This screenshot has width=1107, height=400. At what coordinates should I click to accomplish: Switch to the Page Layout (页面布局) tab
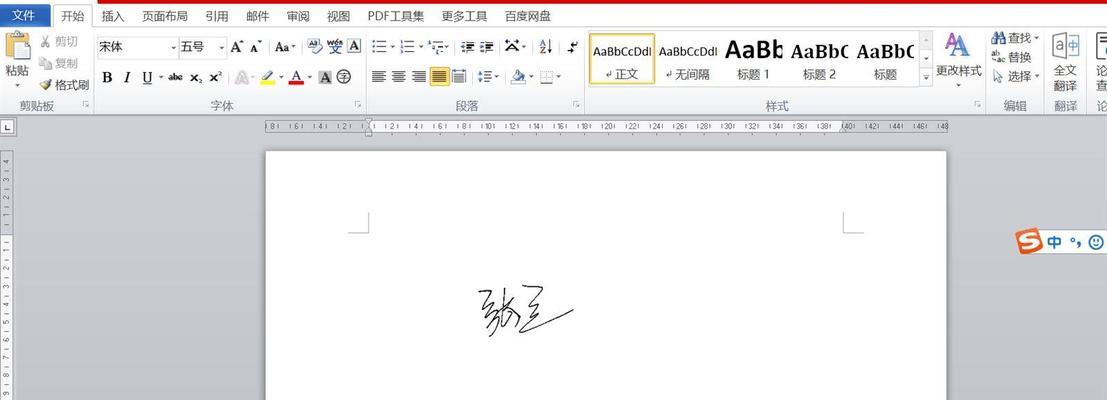(164, 16)
